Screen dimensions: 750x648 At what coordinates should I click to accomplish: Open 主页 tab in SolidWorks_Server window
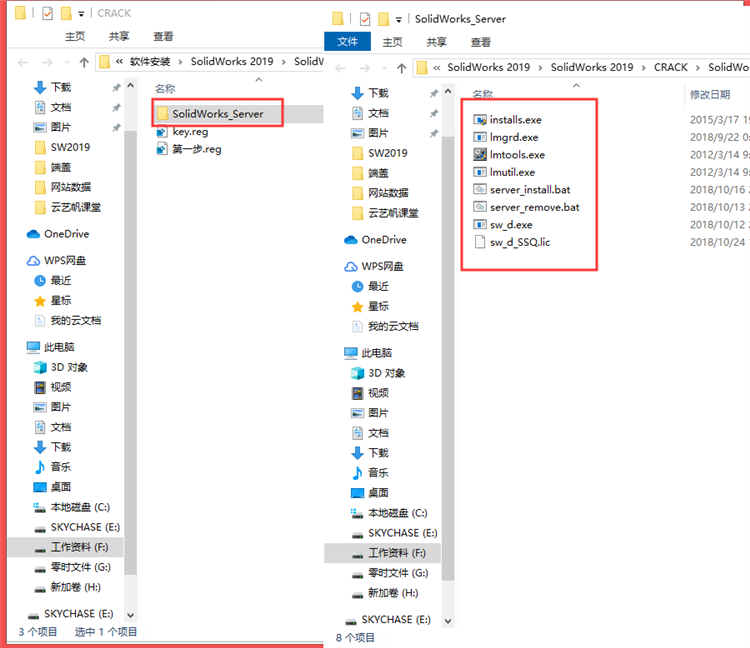pos(392,42)
